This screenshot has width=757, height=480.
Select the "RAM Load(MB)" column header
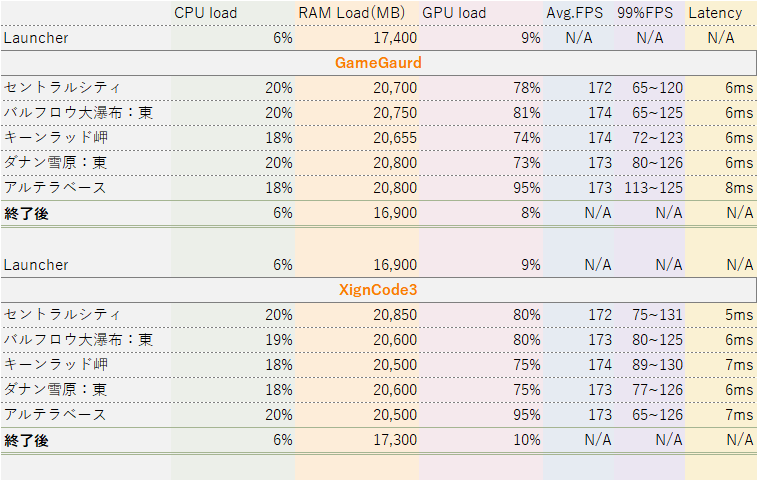357,13
